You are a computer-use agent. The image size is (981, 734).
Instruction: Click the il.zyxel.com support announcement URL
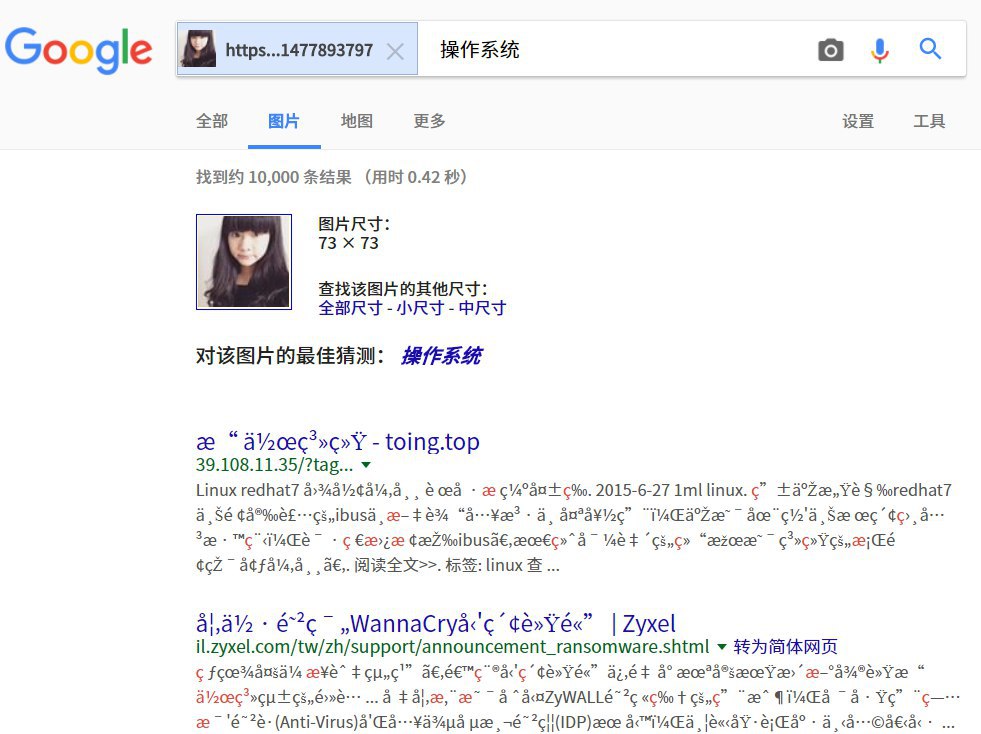452,646
